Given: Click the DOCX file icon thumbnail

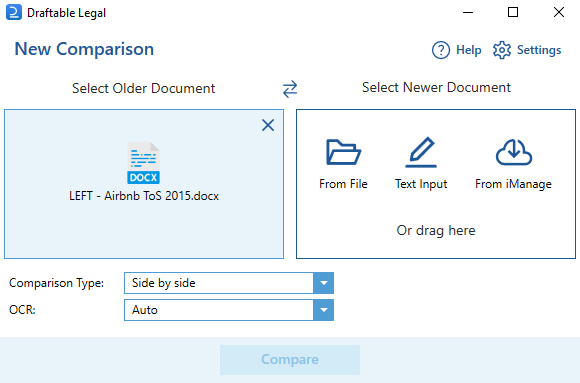Looking at the screenshot, I should pos(144,163).
